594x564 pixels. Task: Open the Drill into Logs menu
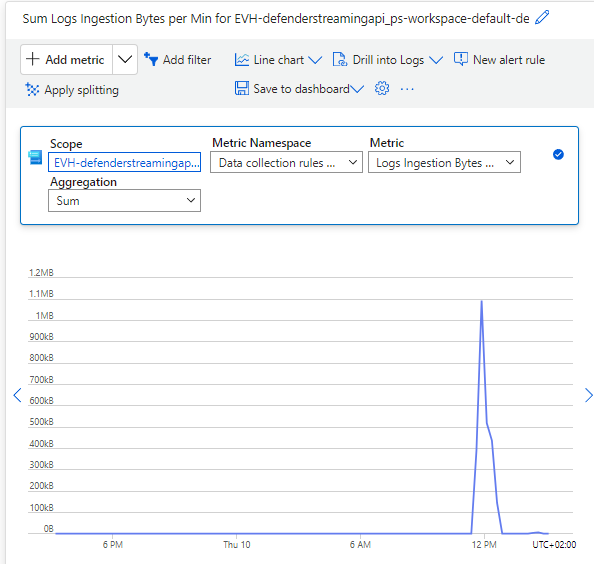tap(388, 59)
